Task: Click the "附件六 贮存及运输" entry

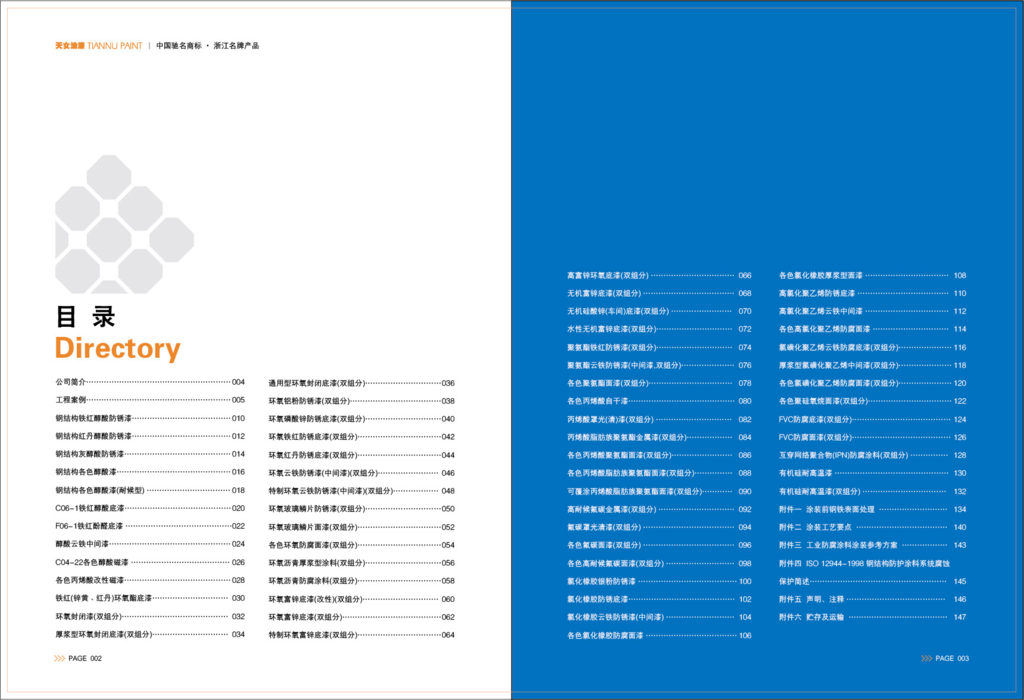Action: [872, 617]
